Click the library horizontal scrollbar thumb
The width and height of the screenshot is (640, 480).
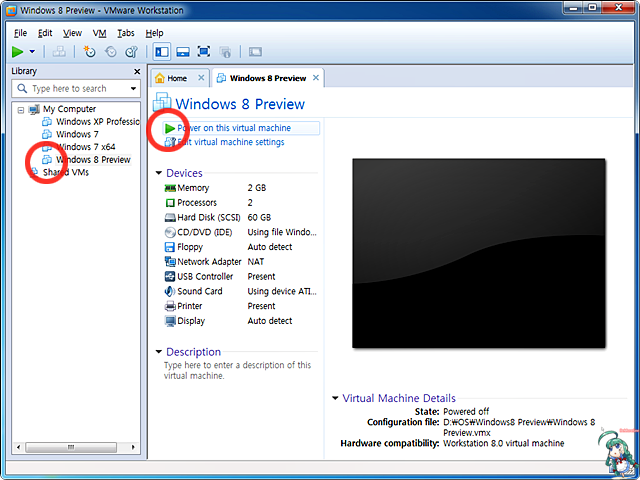click(x=71, y=447)
